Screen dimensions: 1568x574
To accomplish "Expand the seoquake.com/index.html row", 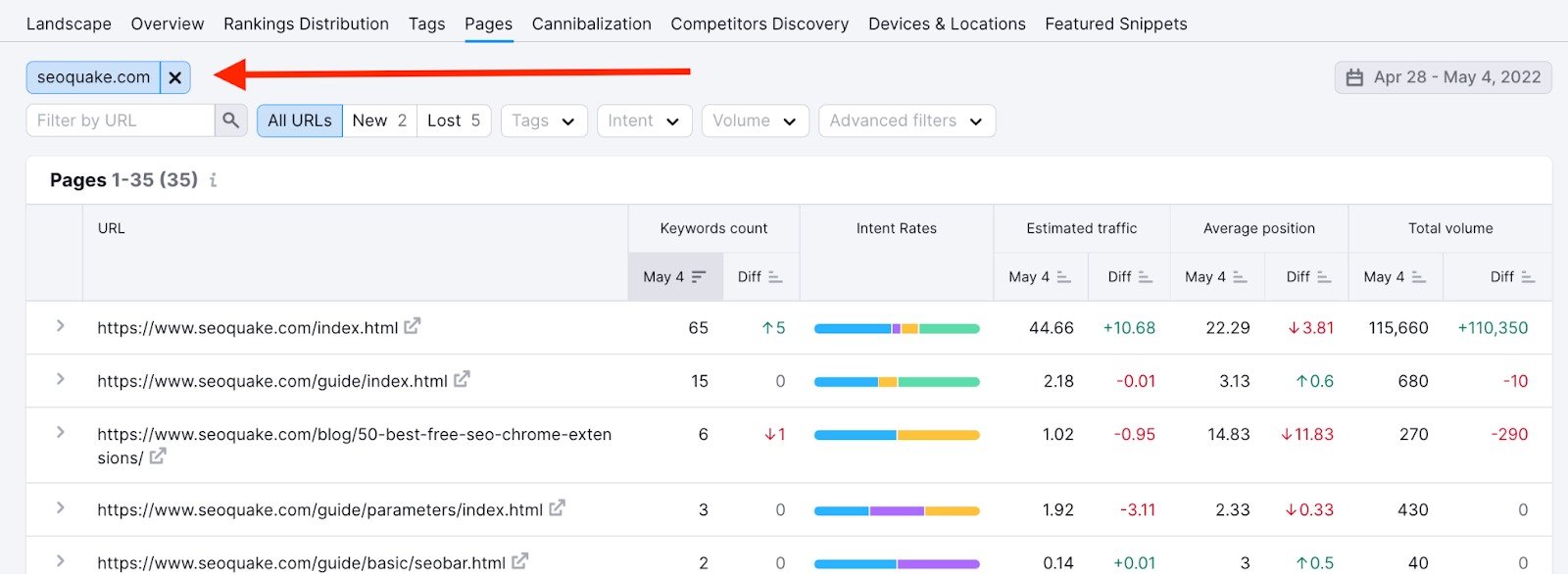I will point(60,326).
